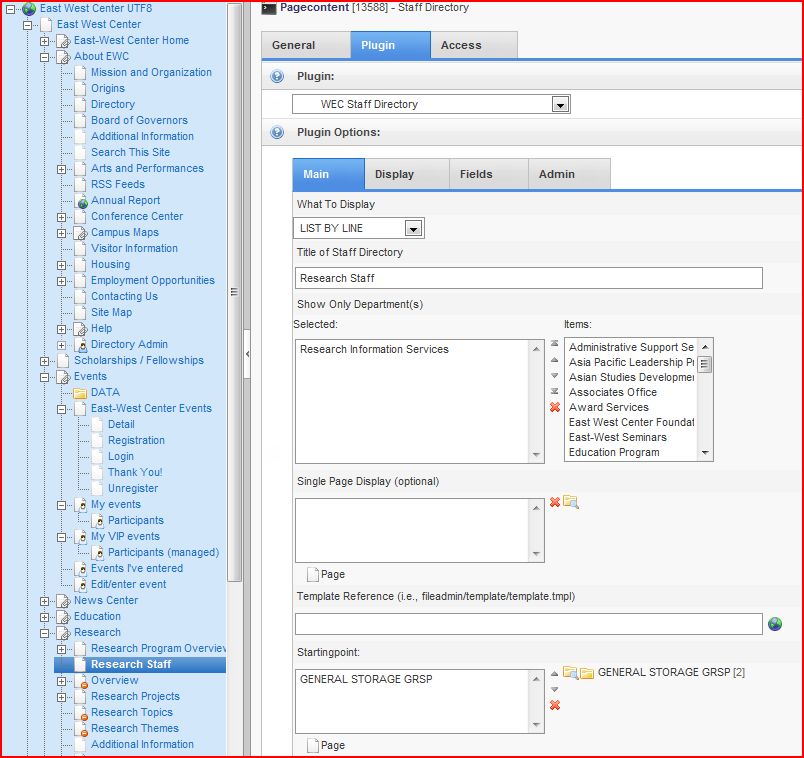Screen dimensions: 804x758
Task: Move selected department down one position
Action: [554, 375]
